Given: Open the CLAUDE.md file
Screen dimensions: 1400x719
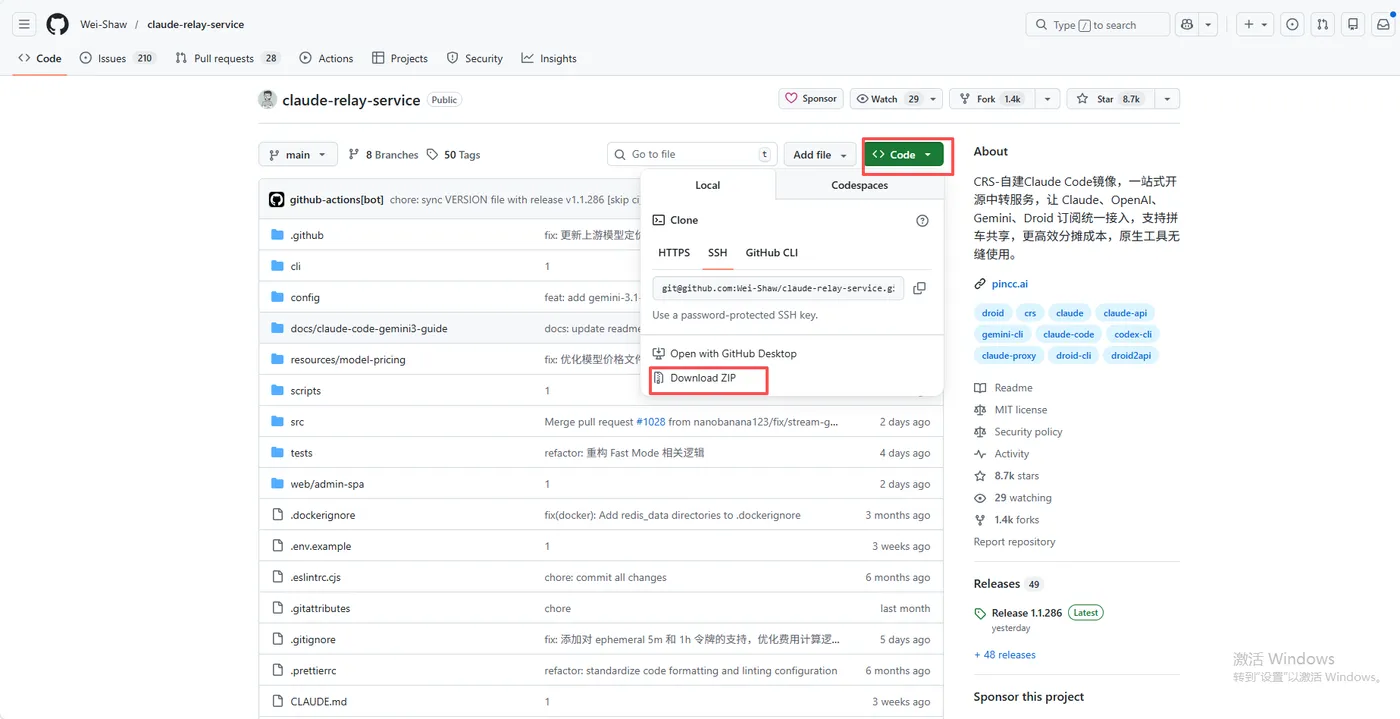Looking at the screenshot, I should (318, 702).
